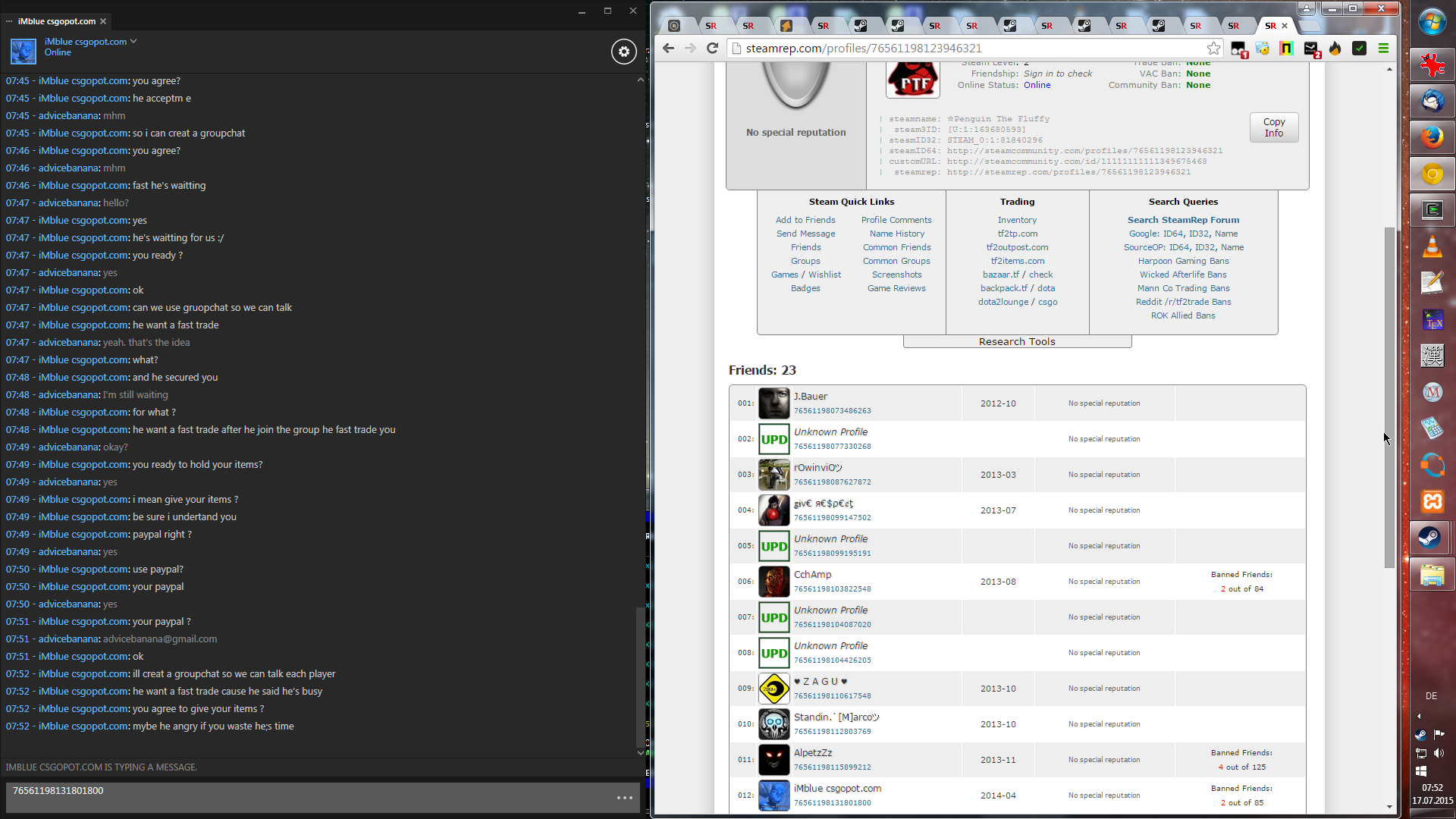Click the green checkmark extension icon

click(1359, 49)
